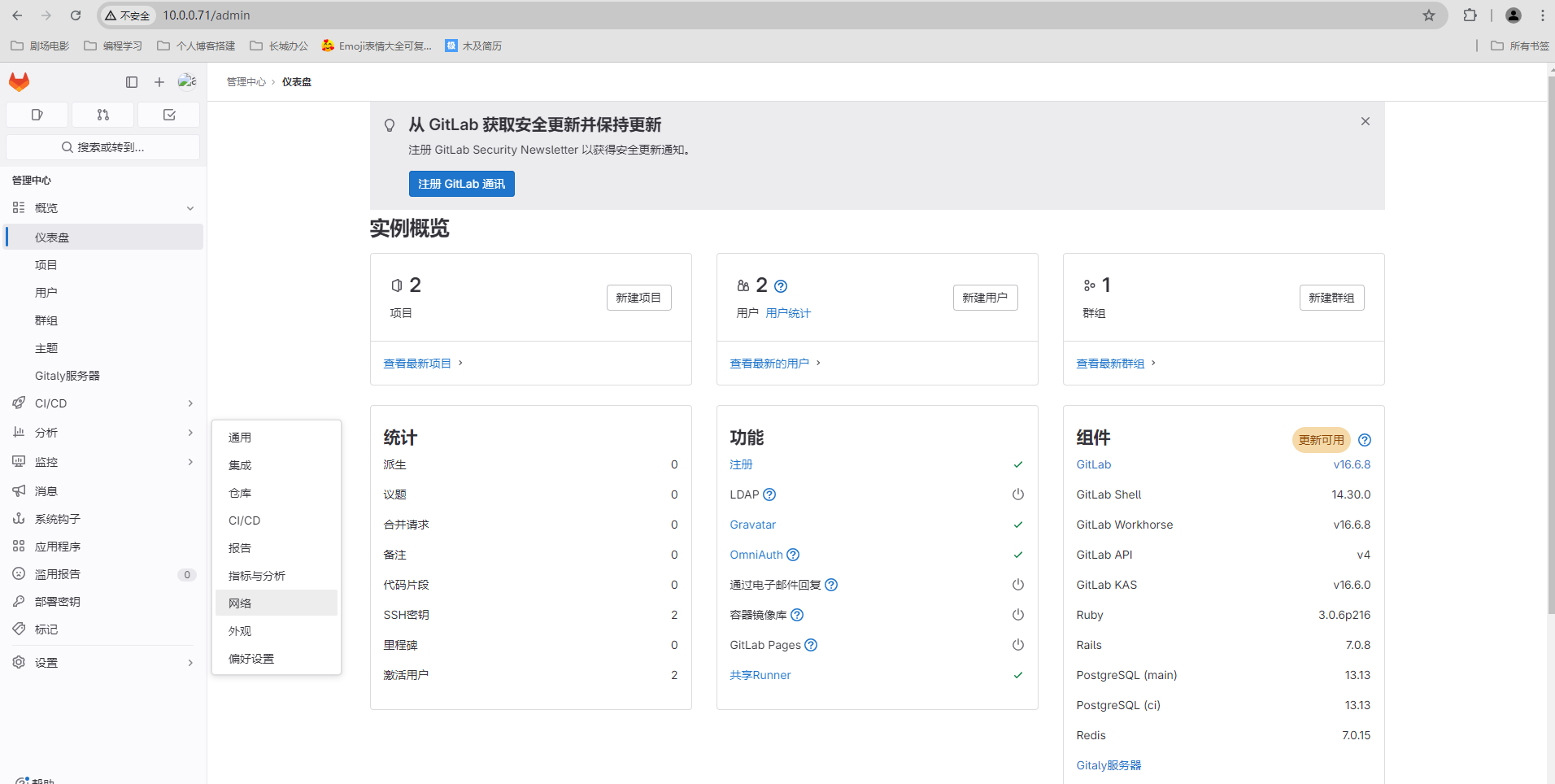Open the create new plus icon
The image size is (1555, 784).
pyautogui.click(x=159, y=82)
